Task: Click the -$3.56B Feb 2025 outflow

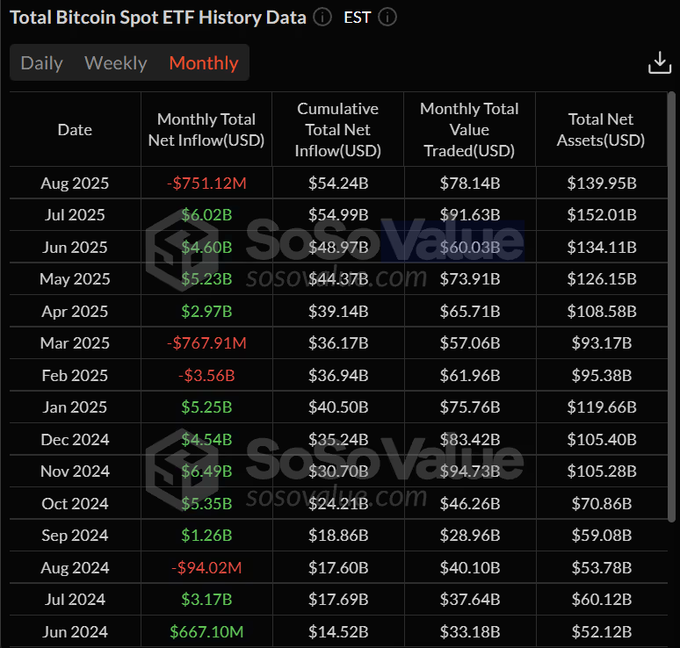Action: (206, 375)
